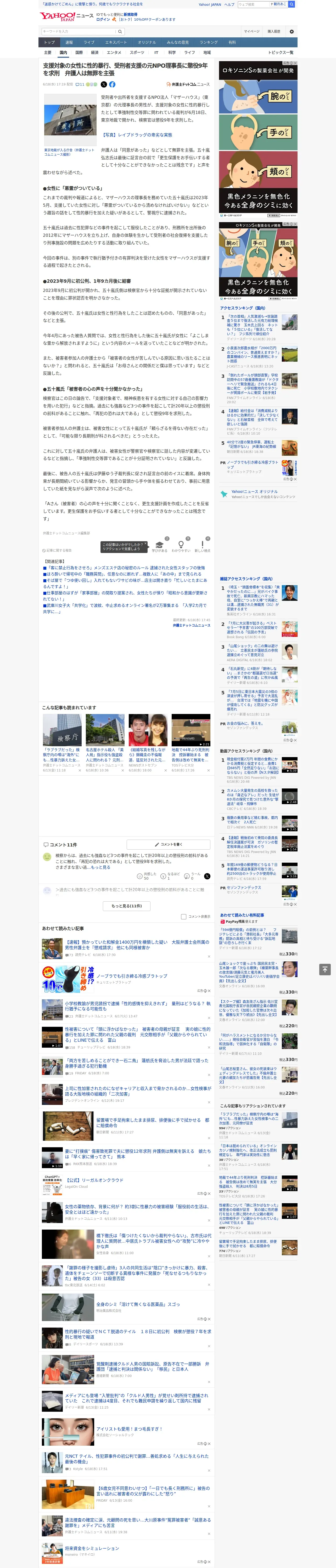Open the article photo of court building
Screen dimensions: 336x1568
70,119
